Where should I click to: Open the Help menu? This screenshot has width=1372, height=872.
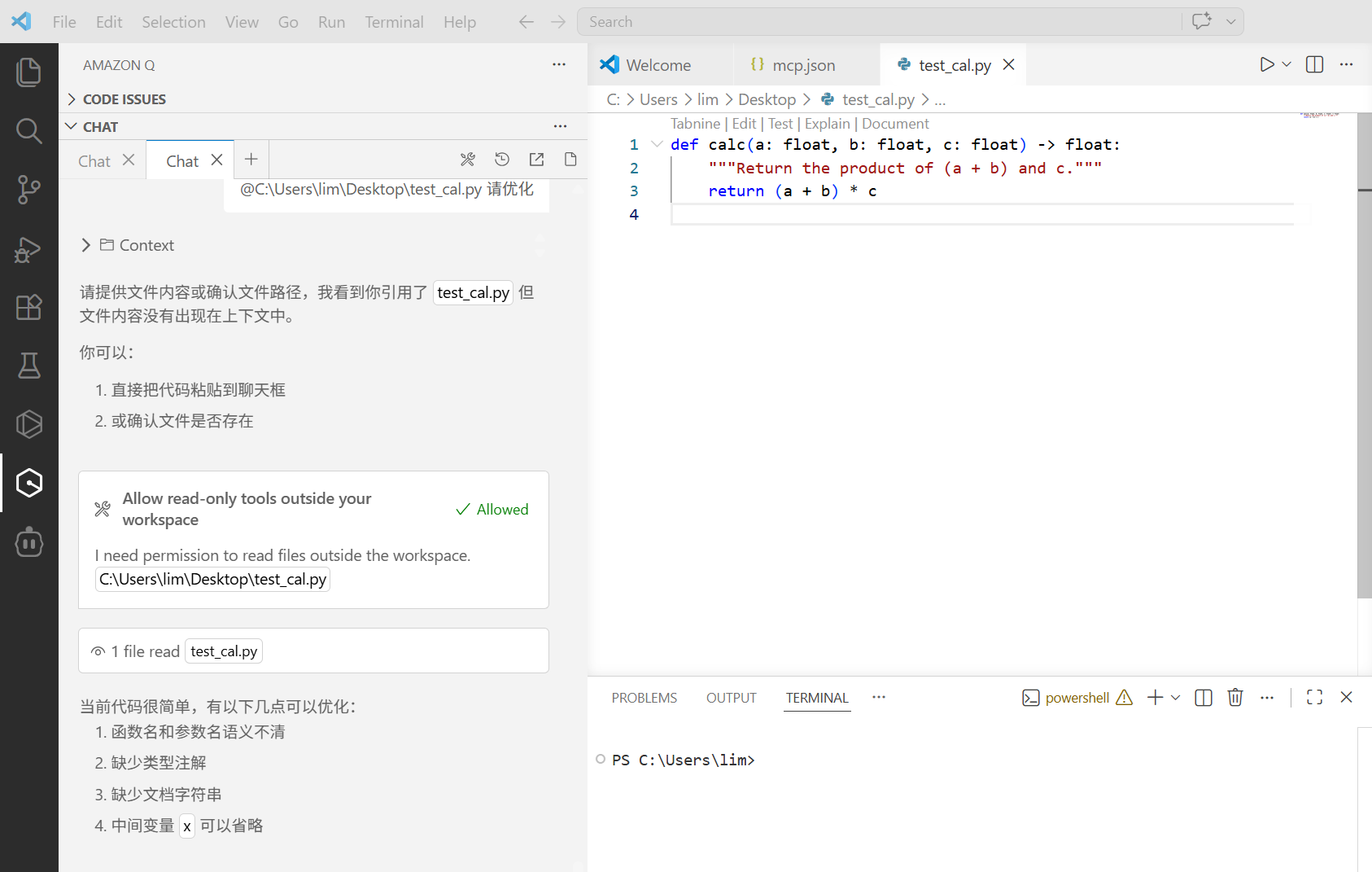click(460, 22)
